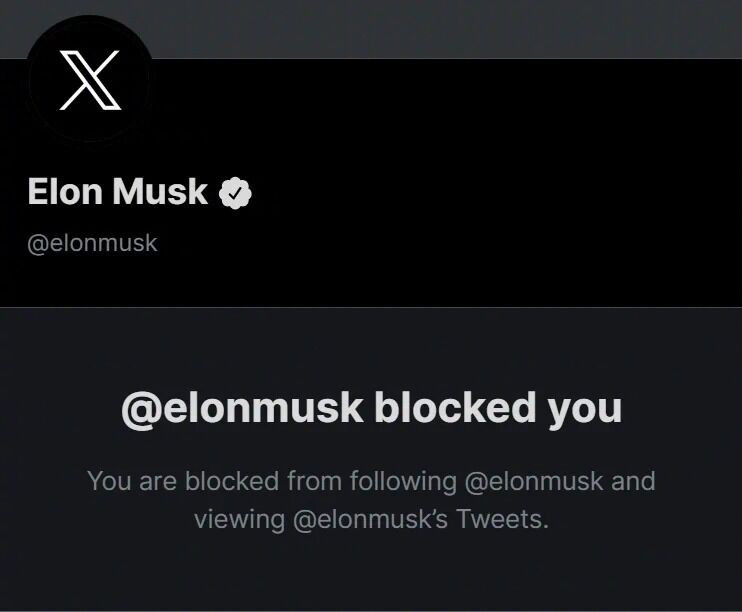
Task: Open the "@elonmusk's" mention before Tweets
Action: pyautogui.click(x=370, y=520)
